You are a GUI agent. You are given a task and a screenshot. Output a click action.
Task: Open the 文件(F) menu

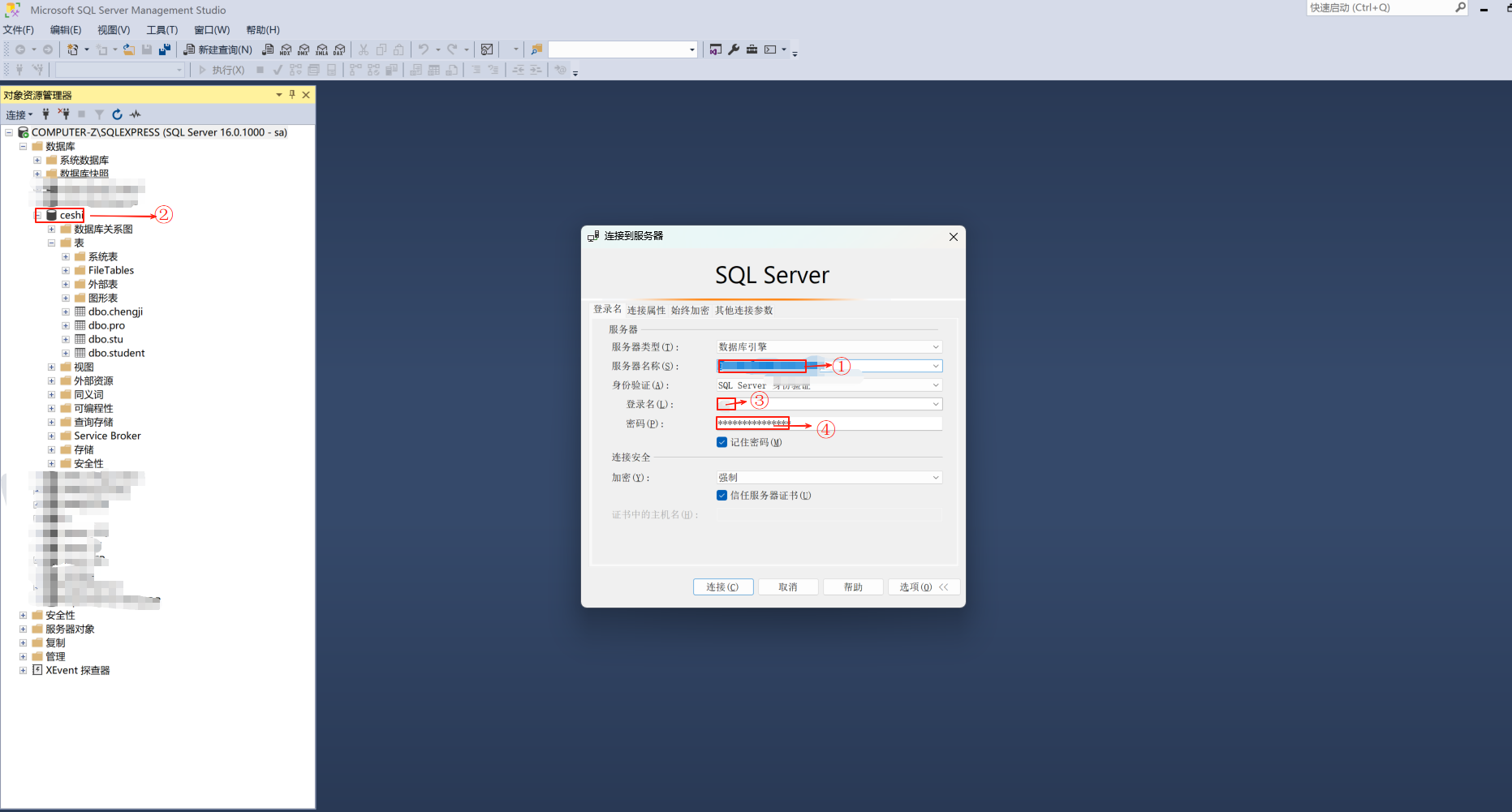[x=19, y=30]
